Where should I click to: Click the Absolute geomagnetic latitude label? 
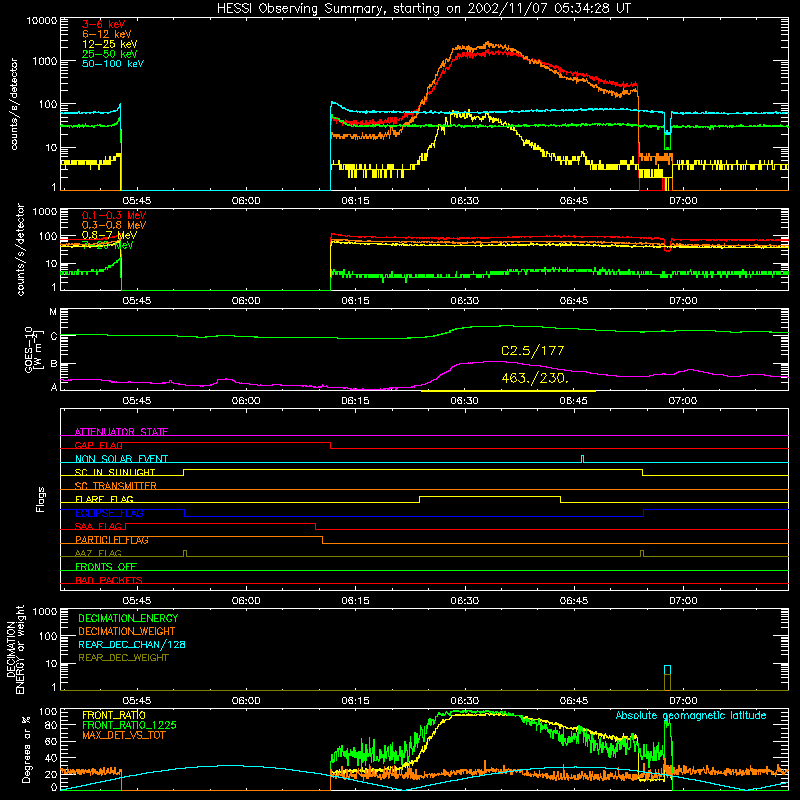[x=691, y=715]
